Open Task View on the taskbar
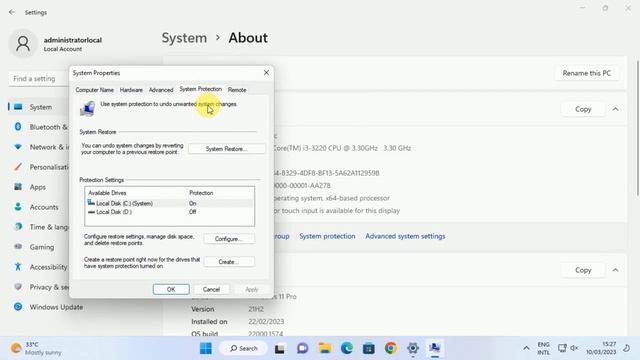The height and width of the screenshot is (360, 640). tap(280, 348)
